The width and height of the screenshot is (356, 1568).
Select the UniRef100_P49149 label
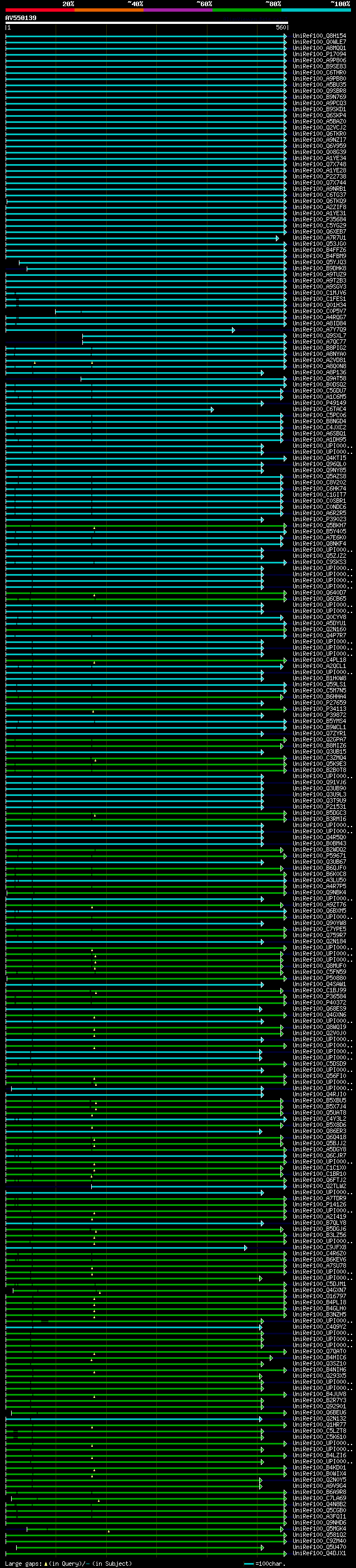click(319, 403)
